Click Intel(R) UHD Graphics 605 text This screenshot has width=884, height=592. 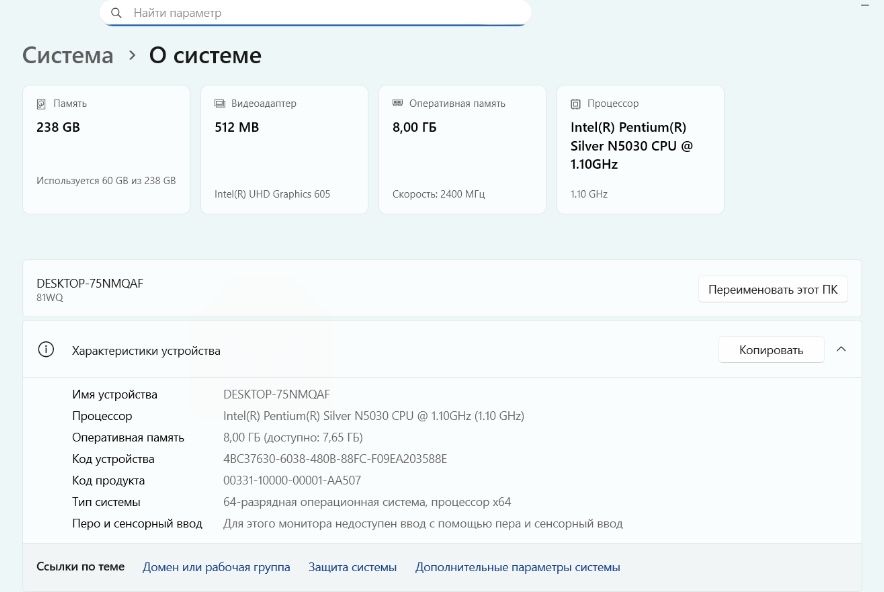pyautogui.click(x=272, y=194)
